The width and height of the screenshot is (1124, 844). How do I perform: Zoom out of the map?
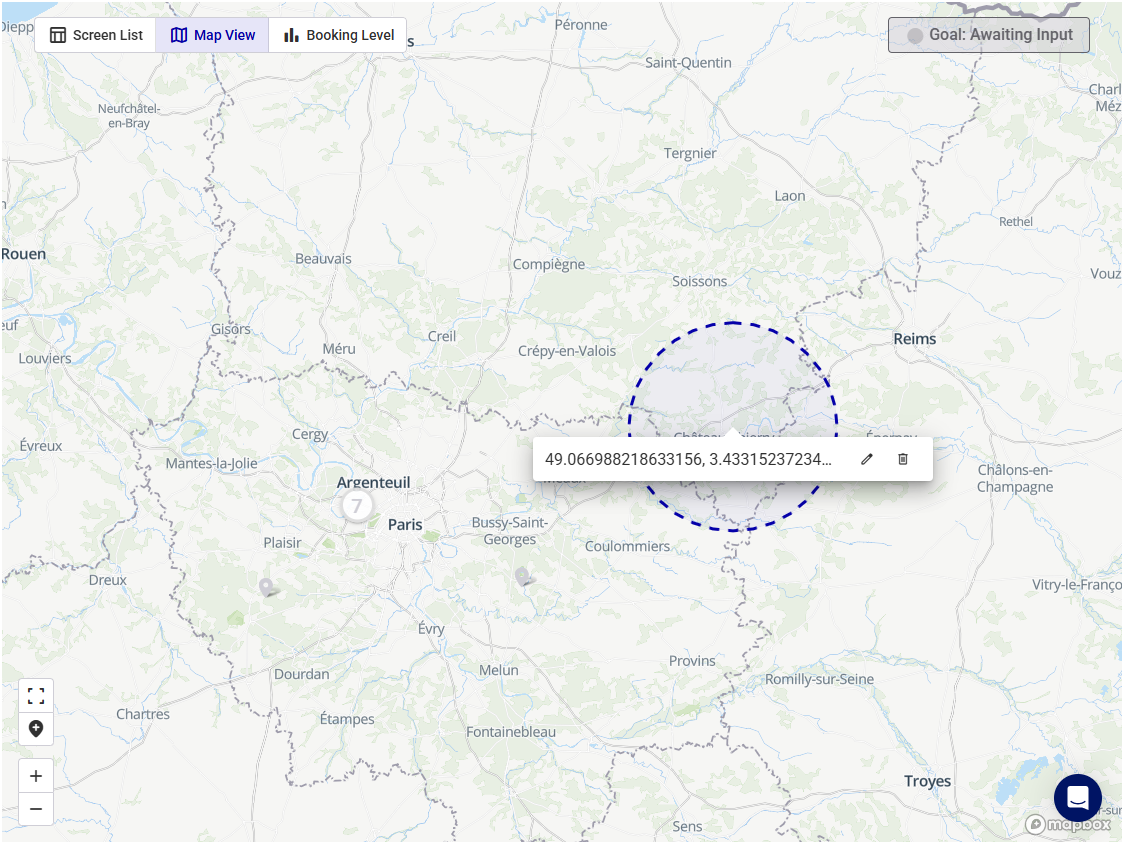pos(36,808)
